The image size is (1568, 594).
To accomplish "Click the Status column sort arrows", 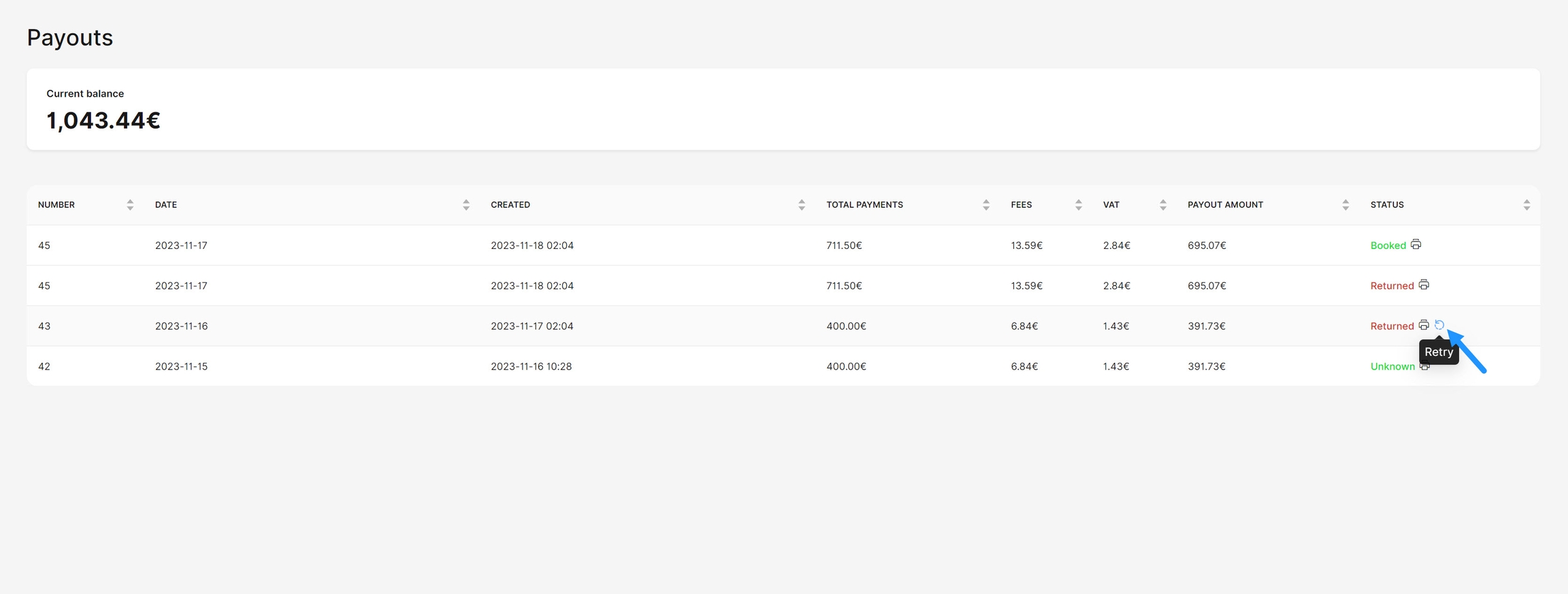I will (1526, 205).
